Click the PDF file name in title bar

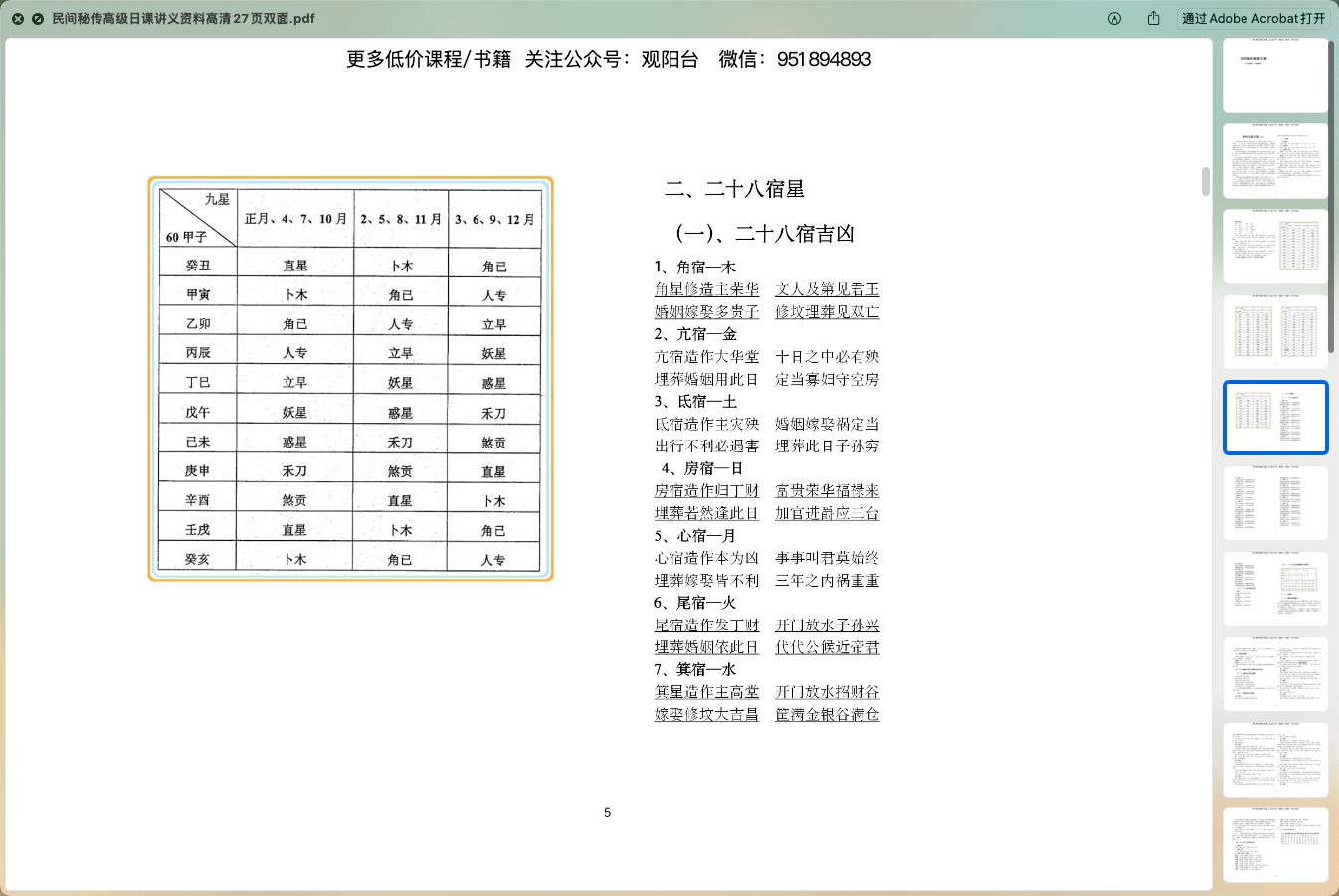pos(183,19)
